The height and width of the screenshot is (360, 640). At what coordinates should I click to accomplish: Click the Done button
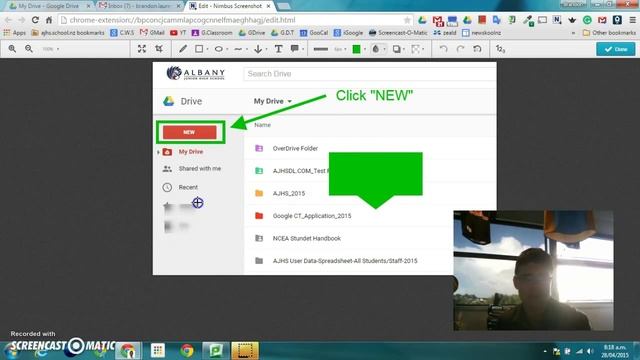tap(616, 49)
